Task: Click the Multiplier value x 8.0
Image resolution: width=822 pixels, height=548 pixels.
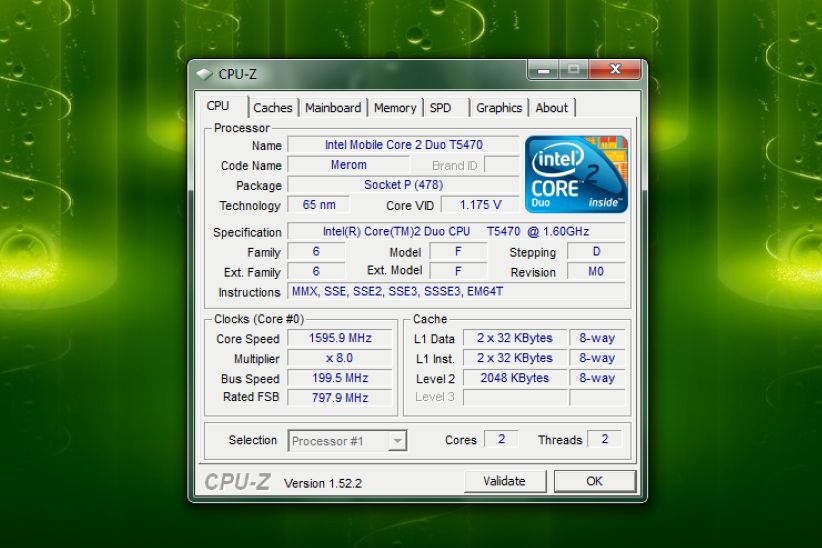Action: 340,358
